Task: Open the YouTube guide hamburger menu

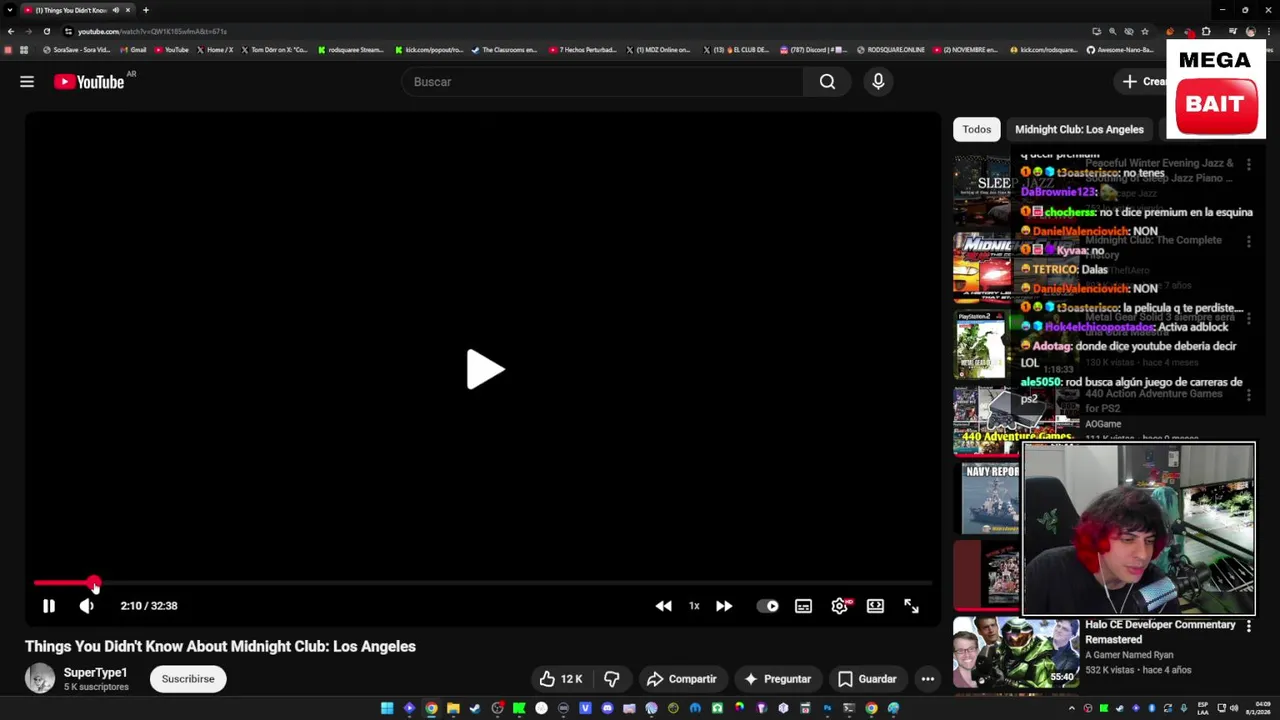Action: tap(27, 82)
